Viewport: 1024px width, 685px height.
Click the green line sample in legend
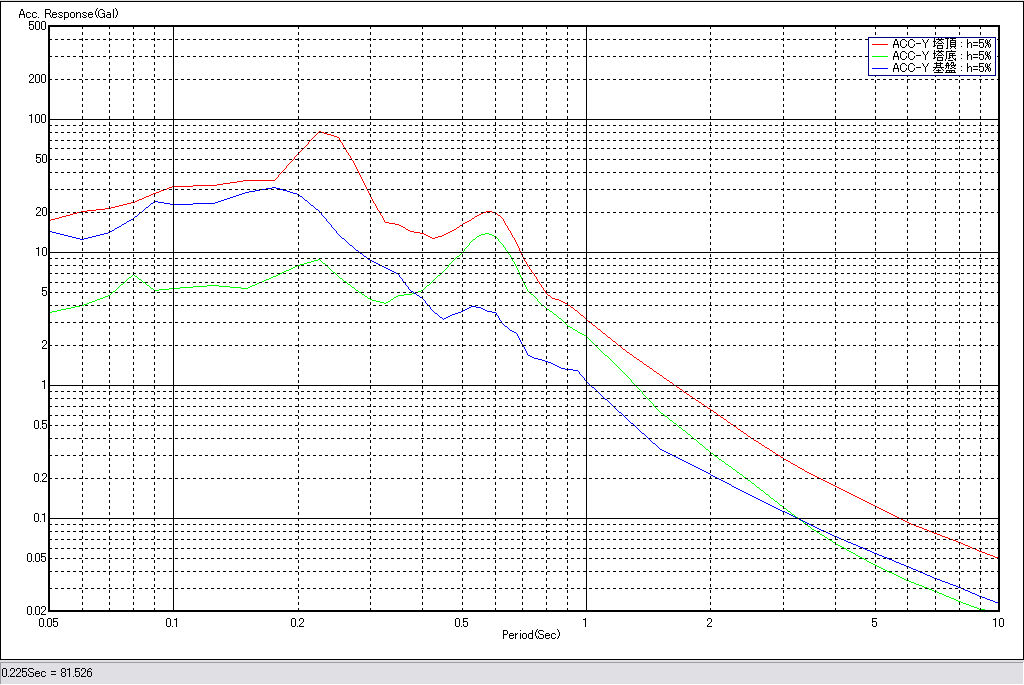880,56
